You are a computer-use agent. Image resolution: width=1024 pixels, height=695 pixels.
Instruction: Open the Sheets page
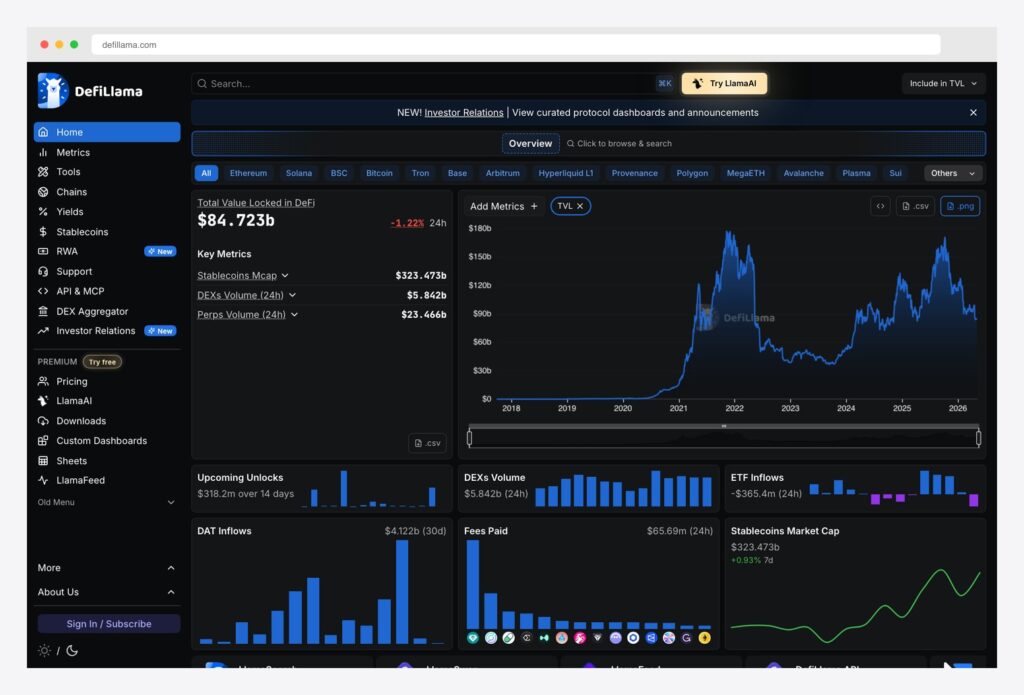coord(106,461)
